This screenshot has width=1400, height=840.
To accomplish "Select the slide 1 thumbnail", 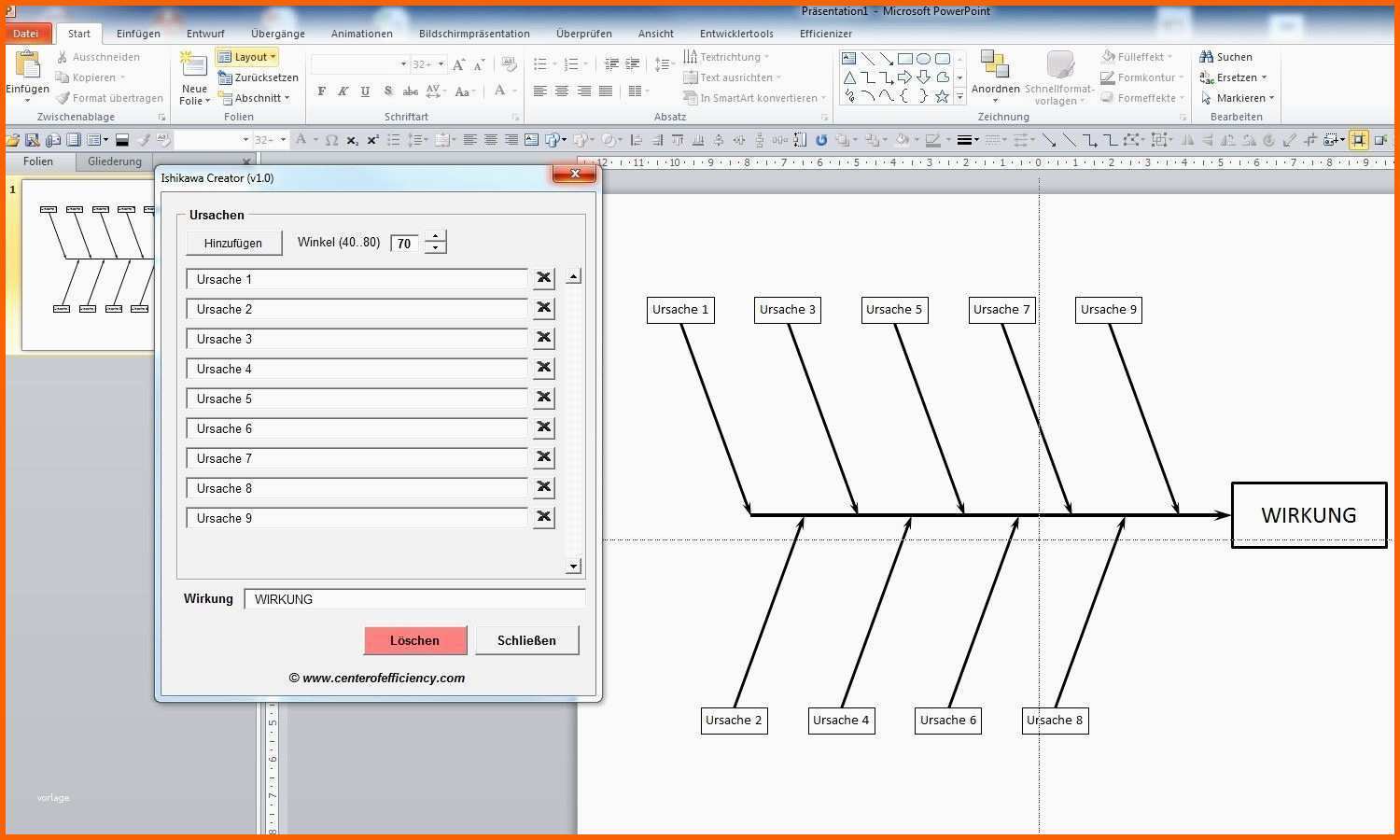I will tap(89, 266).
